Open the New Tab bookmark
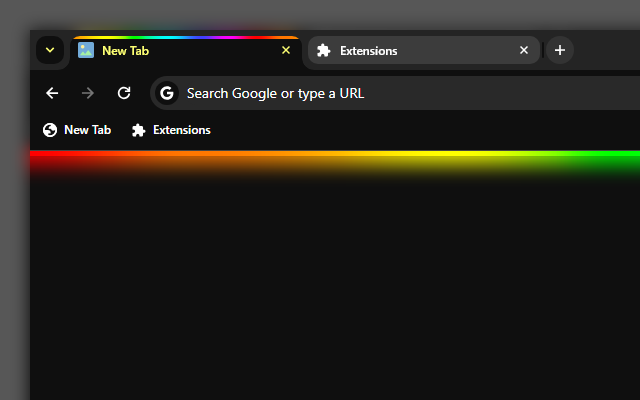The height and width of the screenshot is (400, 640). (x=77, y=130)
